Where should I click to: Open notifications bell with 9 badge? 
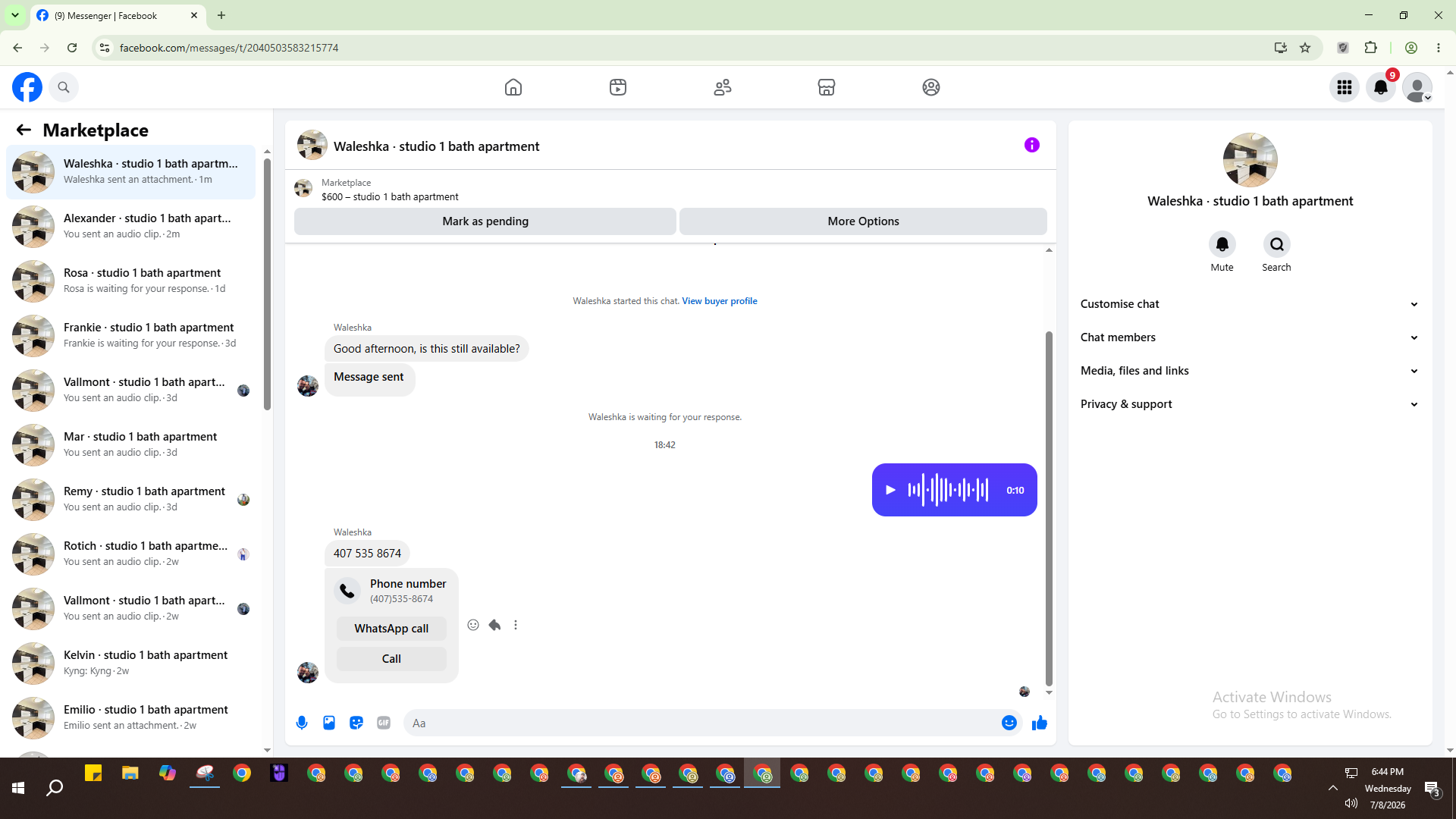[x=1381, y=87]
